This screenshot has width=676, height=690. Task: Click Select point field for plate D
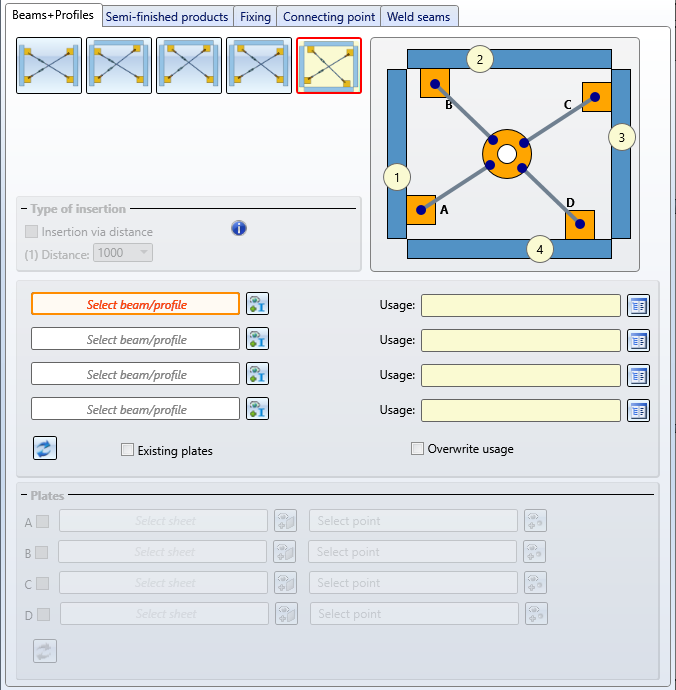414,613
